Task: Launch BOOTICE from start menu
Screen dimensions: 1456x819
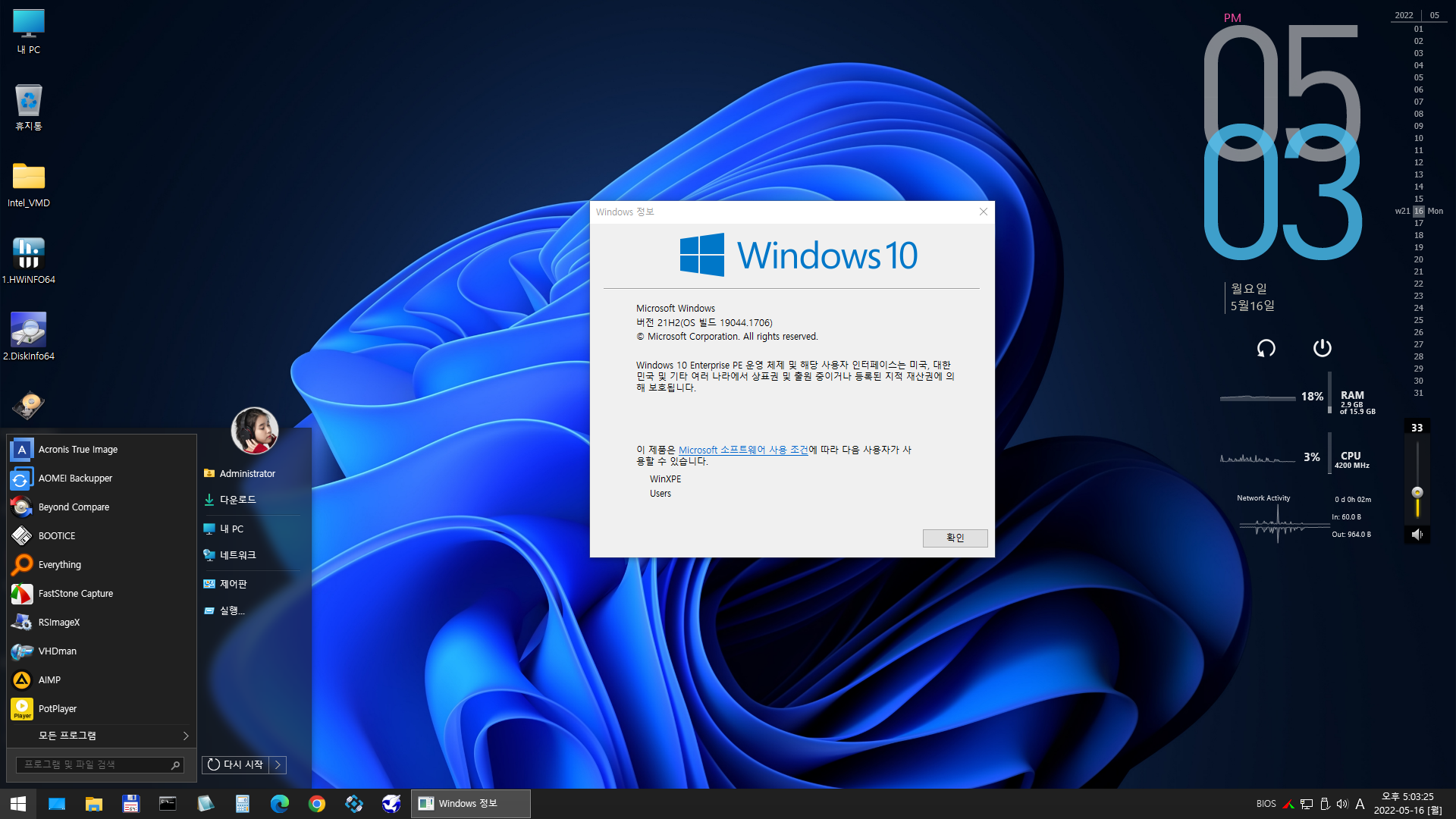Action: [x=101, y=536]
